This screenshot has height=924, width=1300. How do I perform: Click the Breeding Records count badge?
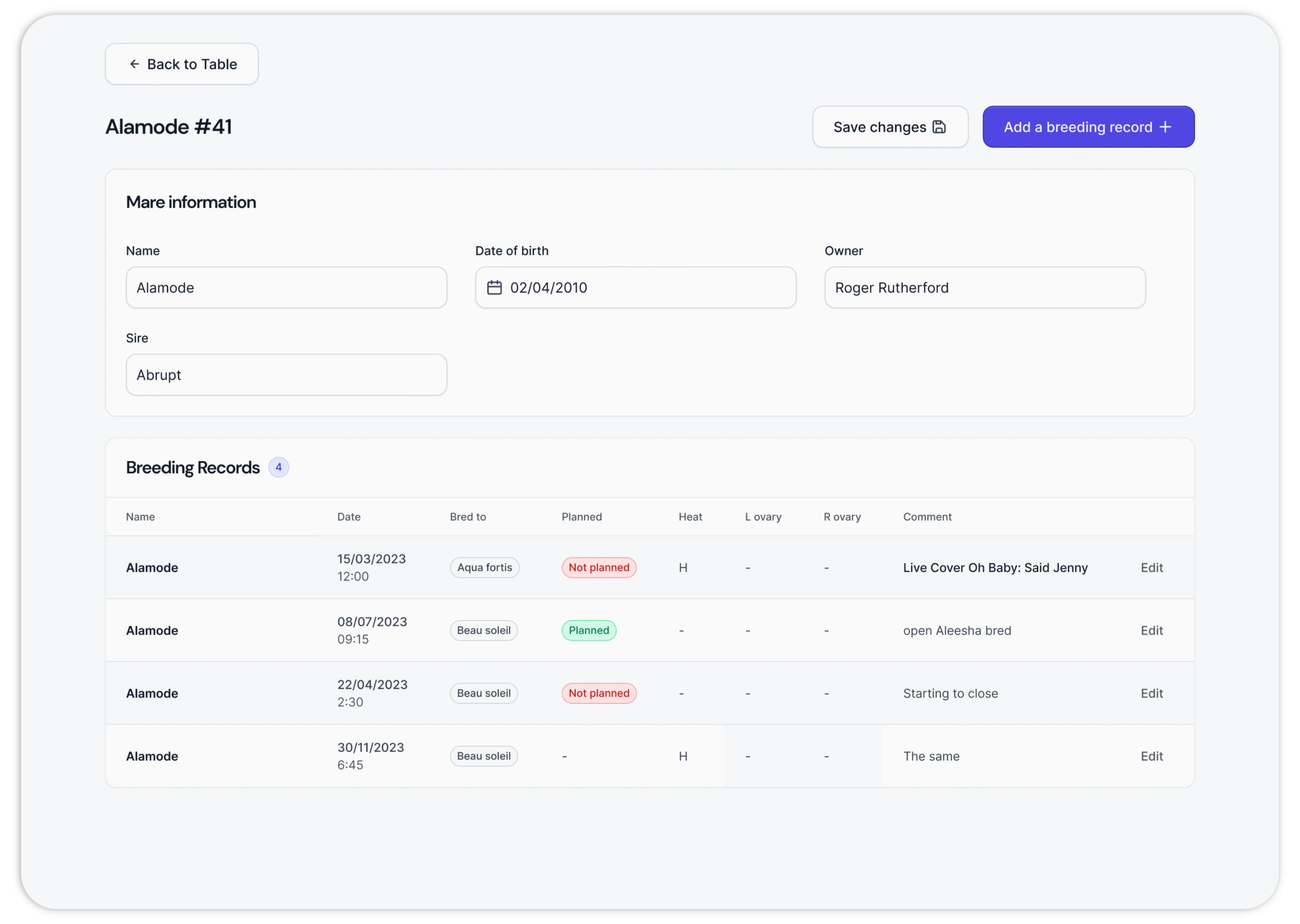(279, 467)
